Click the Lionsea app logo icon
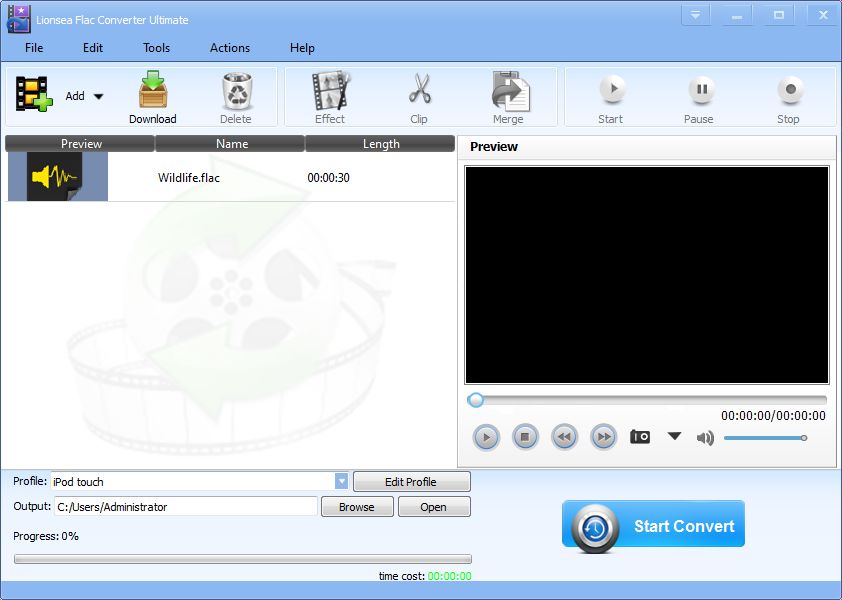 pyautogui.click(x=19, y=19)
